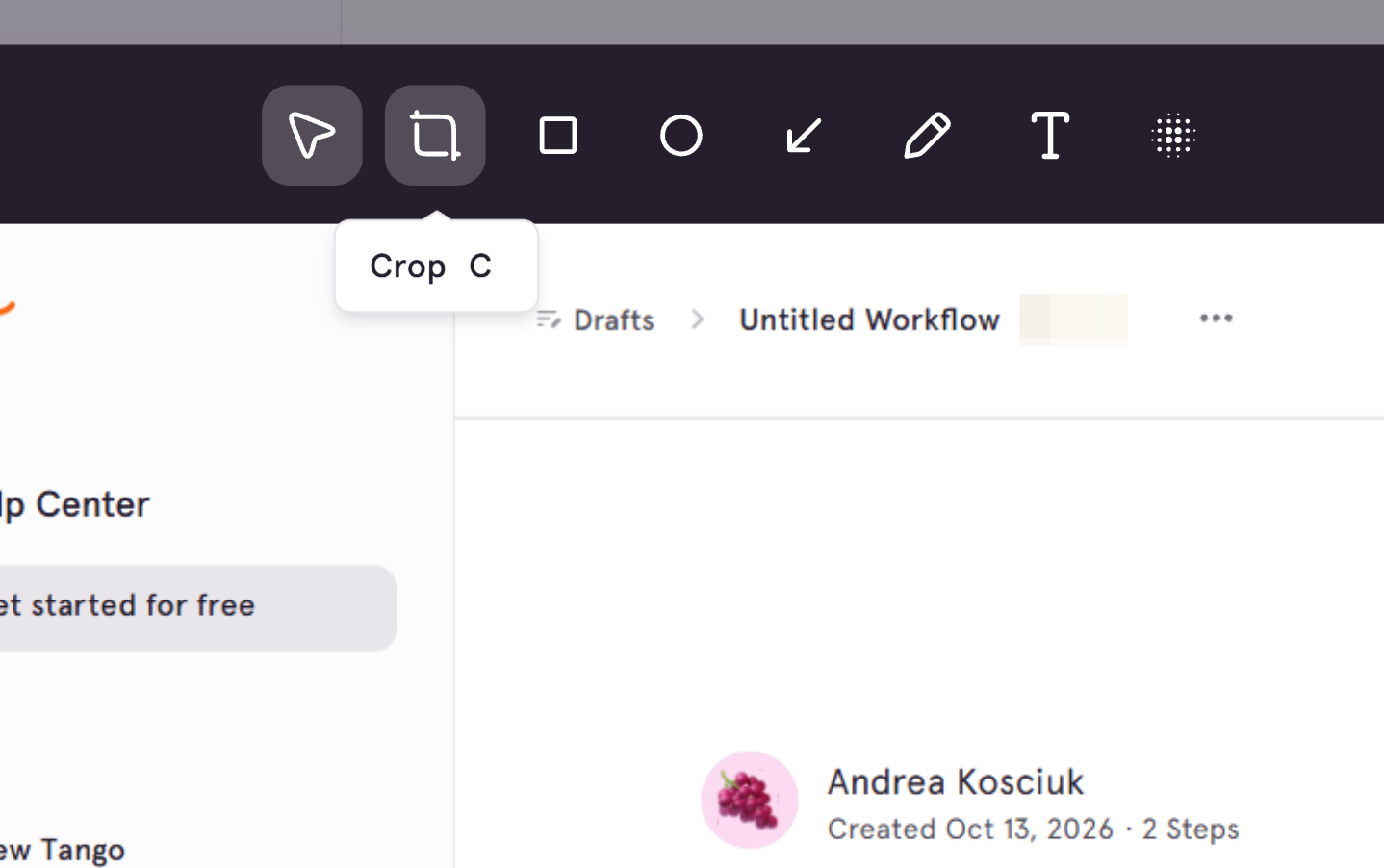Click the Drafts list icon

click(549, 319)
